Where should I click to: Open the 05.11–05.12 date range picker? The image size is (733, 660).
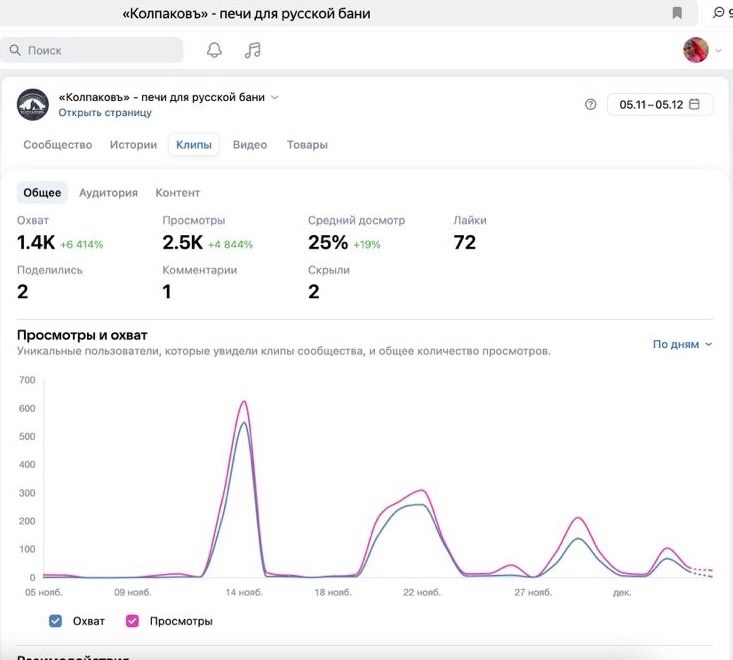[x=660, y=104]
